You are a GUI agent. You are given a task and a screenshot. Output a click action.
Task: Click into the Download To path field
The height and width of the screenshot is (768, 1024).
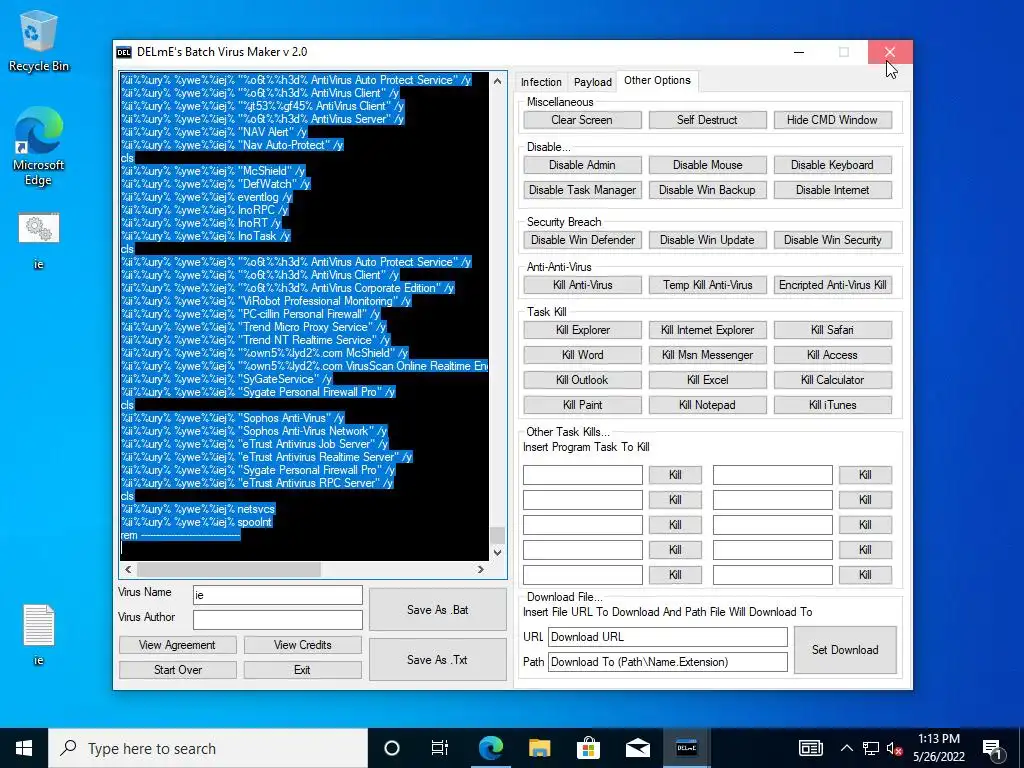click(x=667, y=662)
